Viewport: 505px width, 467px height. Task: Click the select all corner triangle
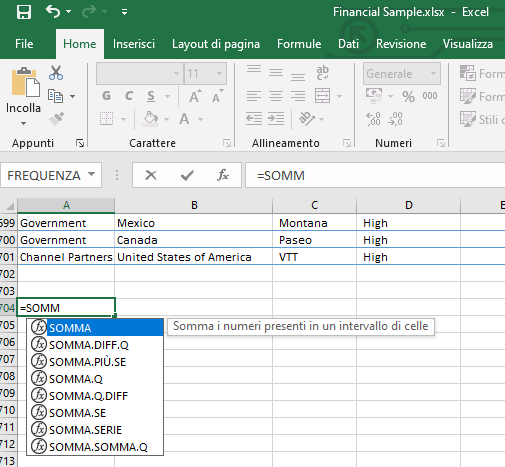9,206
